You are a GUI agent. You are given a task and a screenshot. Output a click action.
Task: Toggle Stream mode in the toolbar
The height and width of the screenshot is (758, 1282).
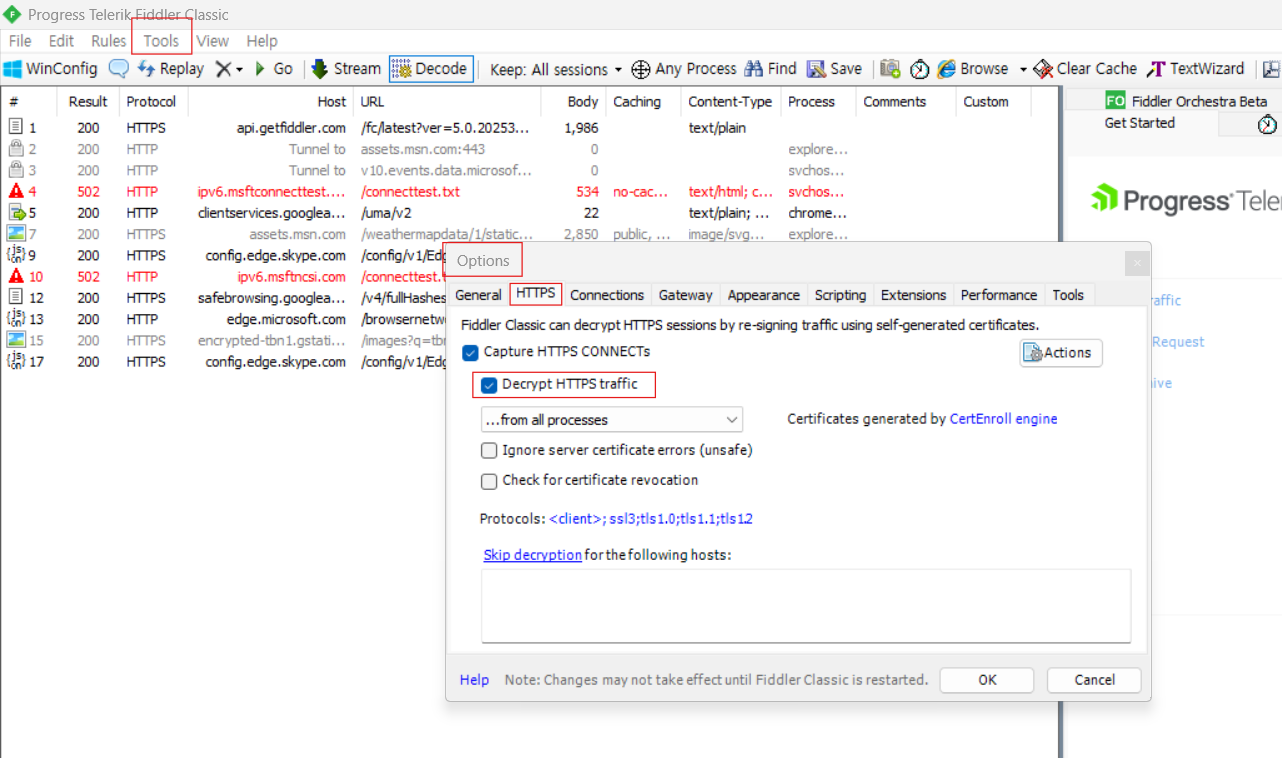point(346,69)
